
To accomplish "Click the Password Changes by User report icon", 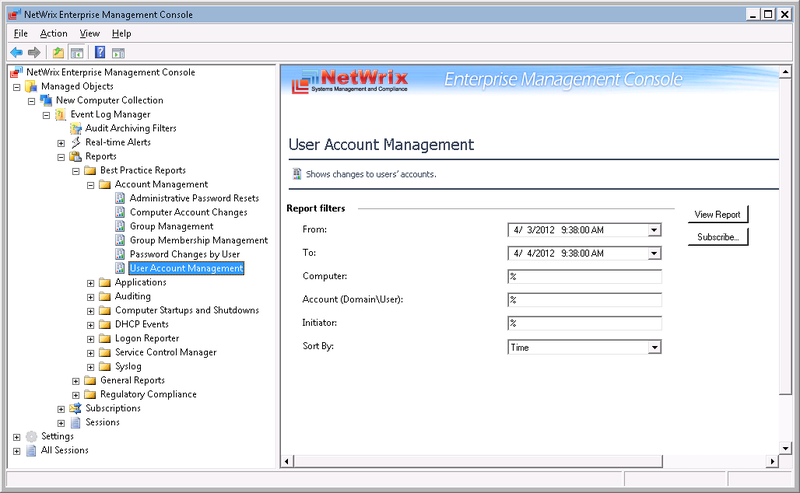I will pyautogui.click(x=120, y=255).
